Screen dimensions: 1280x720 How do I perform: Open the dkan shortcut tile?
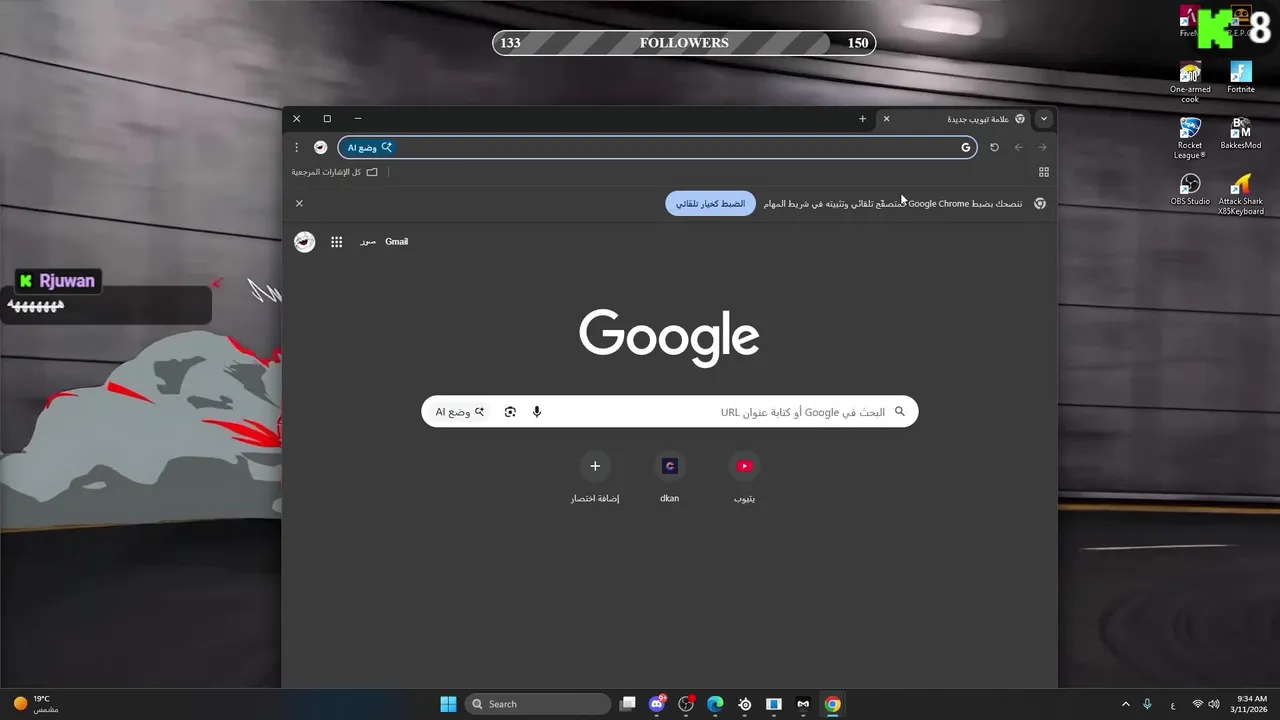click(670, 476)
